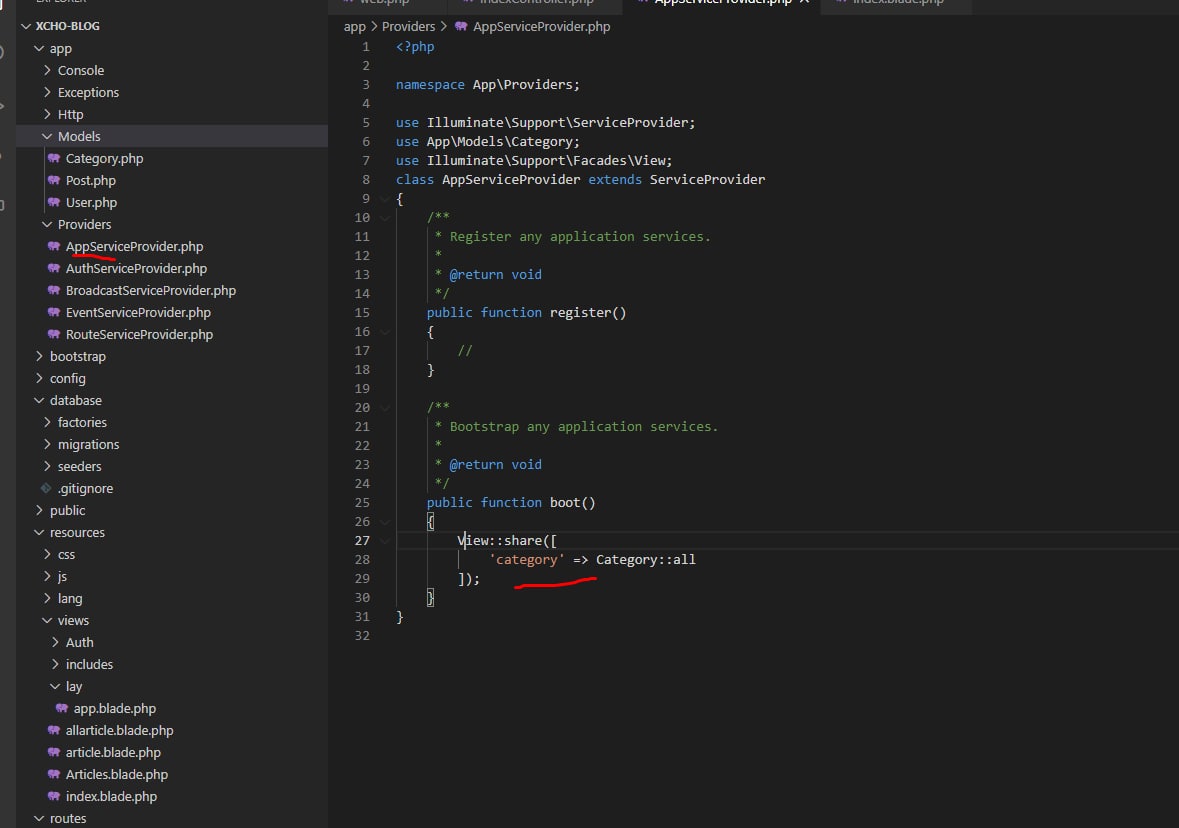Screen dimensions: 1179x828
Task: Expand the migrations folder
Action: [48, 445]
